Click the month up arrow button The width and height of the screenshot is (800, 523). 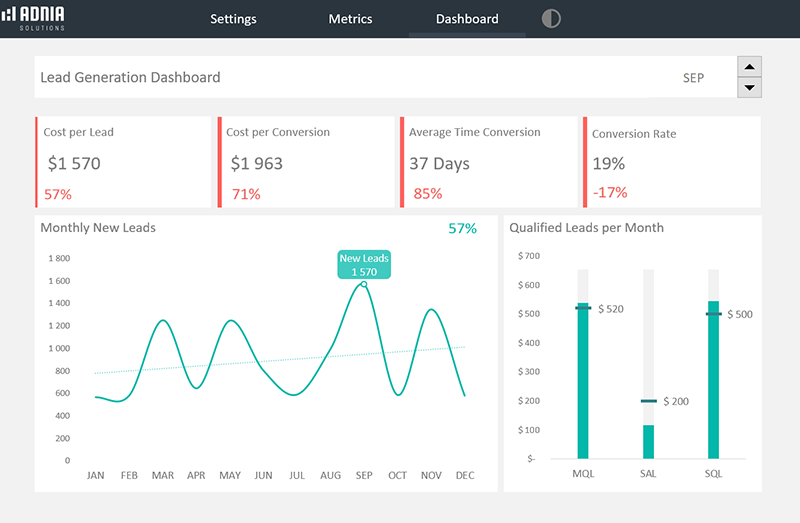click(749, 67)
